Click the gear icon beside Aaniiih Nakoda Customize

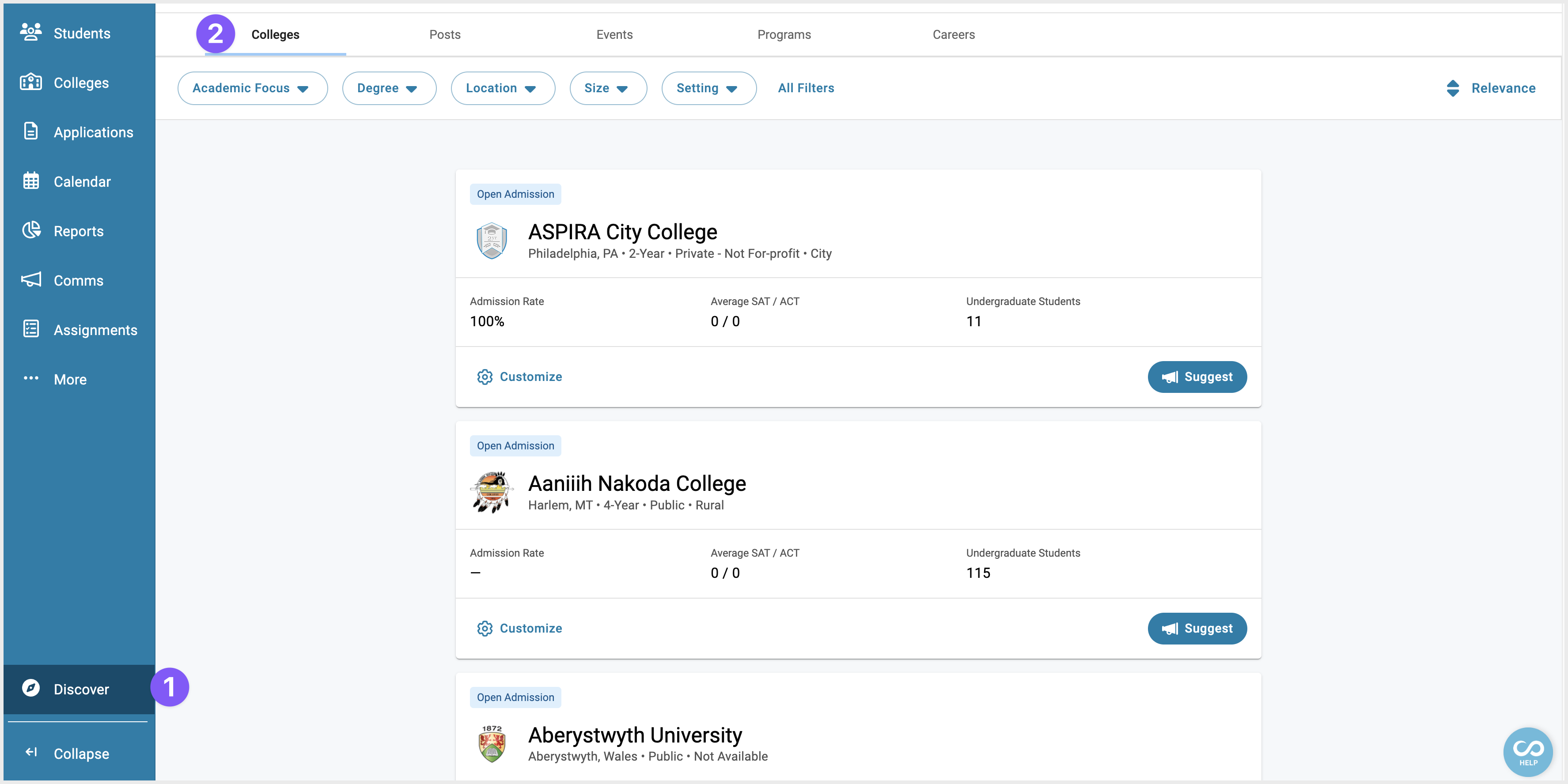(x=485, y=628)
